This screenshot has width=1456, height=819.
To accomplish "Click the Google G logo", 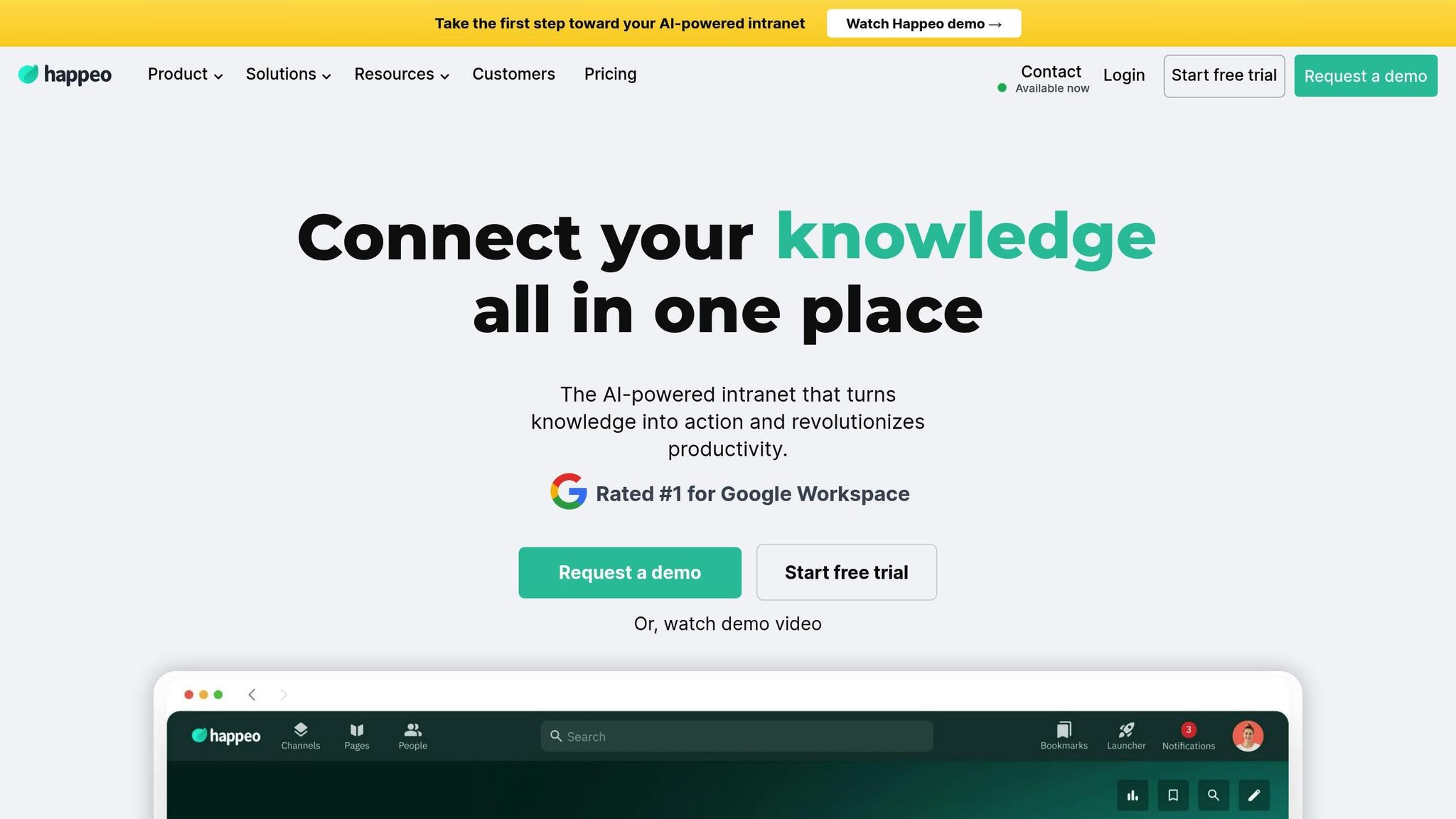I will tap(568, 491).
